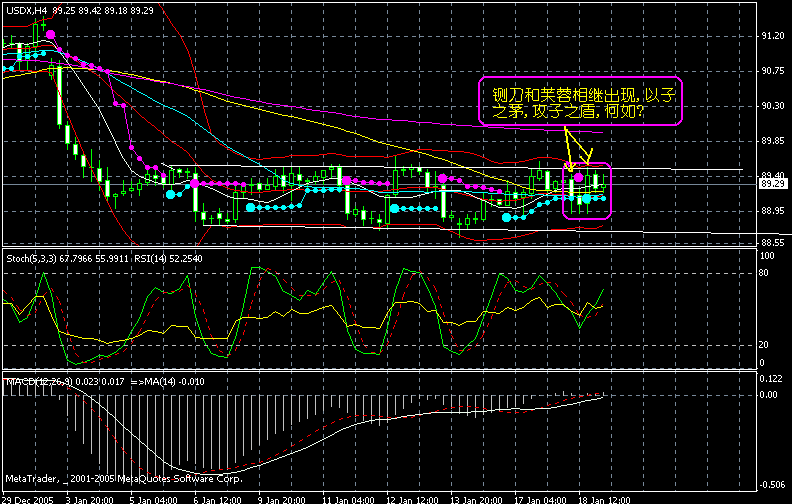Click the 0.00 value on MACD scale
This screenshot has width=792, height=504.
coord(768,395)
